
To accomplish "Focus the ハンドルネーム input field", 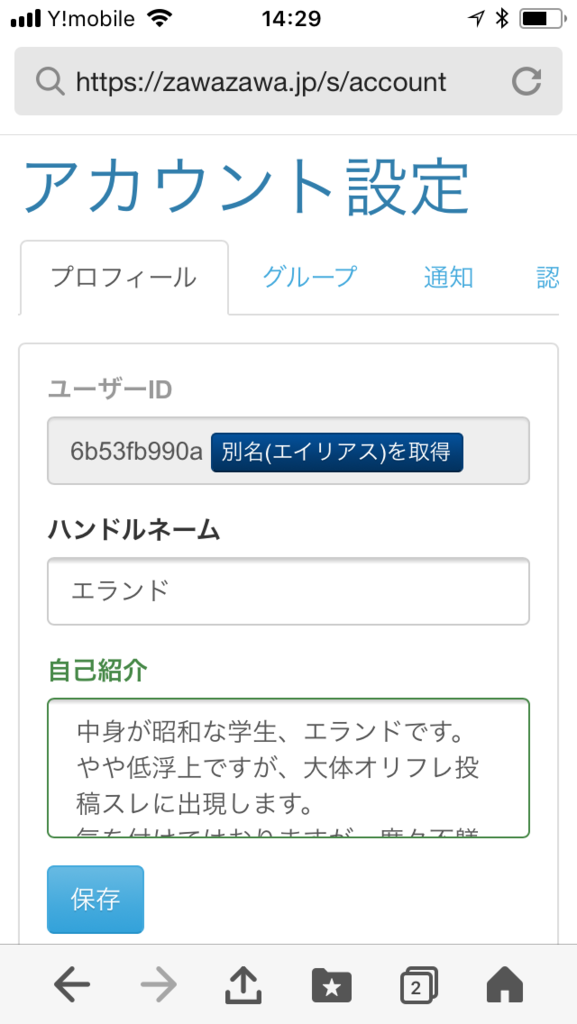I will pos(288,591).
